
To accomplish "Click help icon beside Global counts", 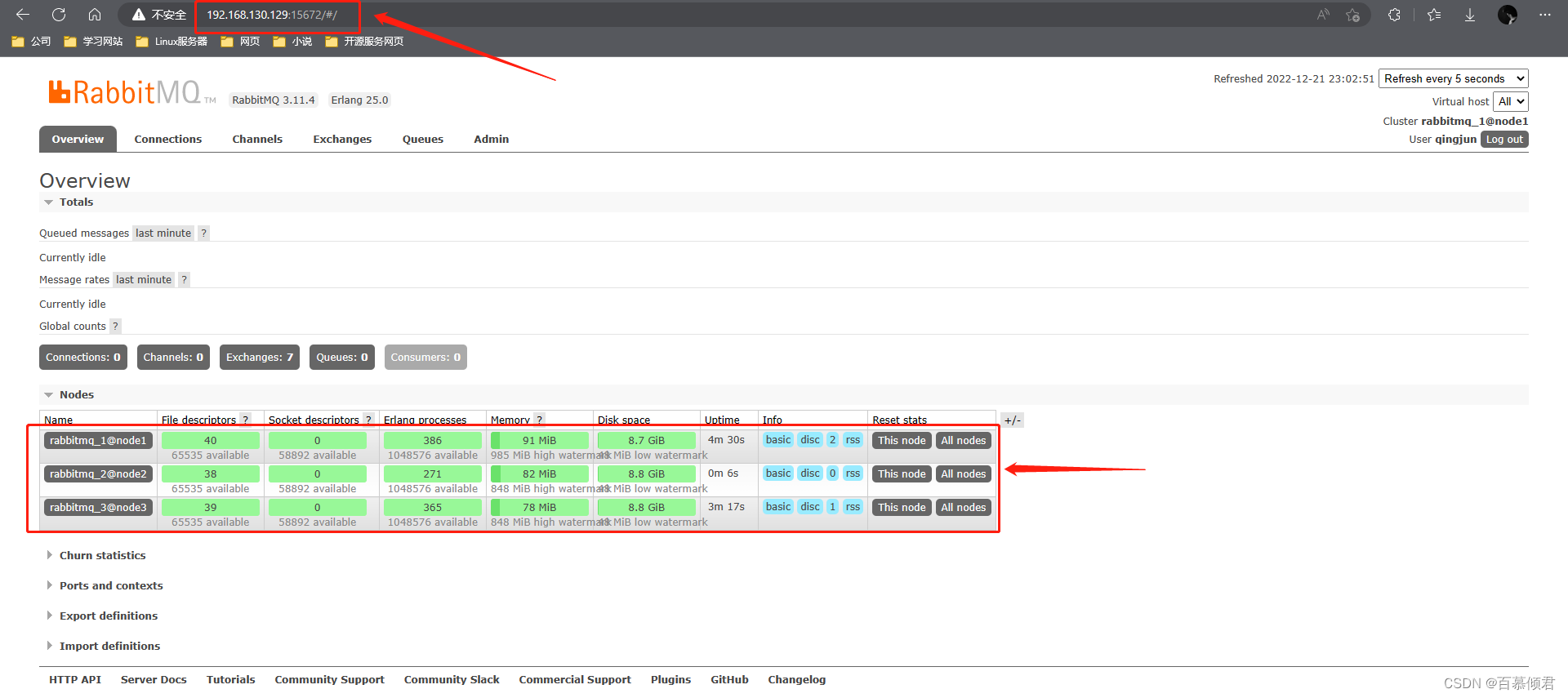I will pyautogui.click(x=115, y=327).
